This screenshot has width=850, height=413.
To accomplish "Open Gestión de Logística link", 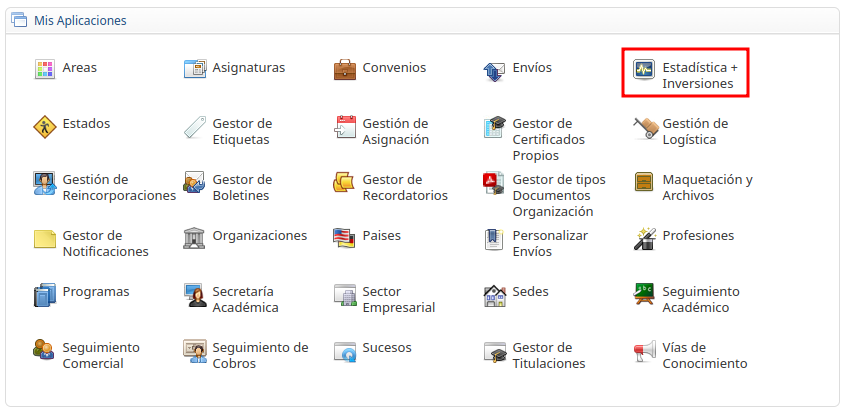I will click(696, 132).
